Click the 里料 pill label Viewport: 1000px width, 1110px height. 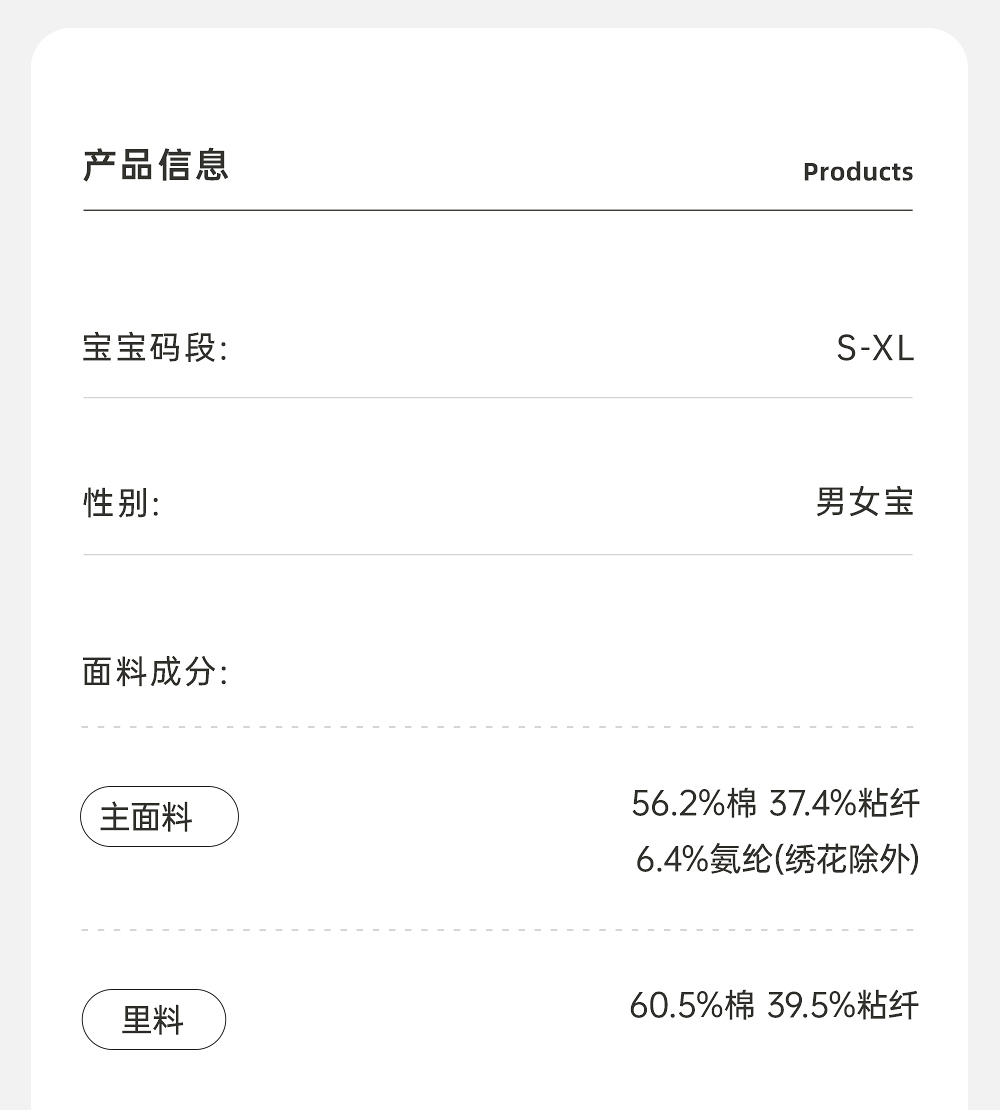(x=153, y=1020)
